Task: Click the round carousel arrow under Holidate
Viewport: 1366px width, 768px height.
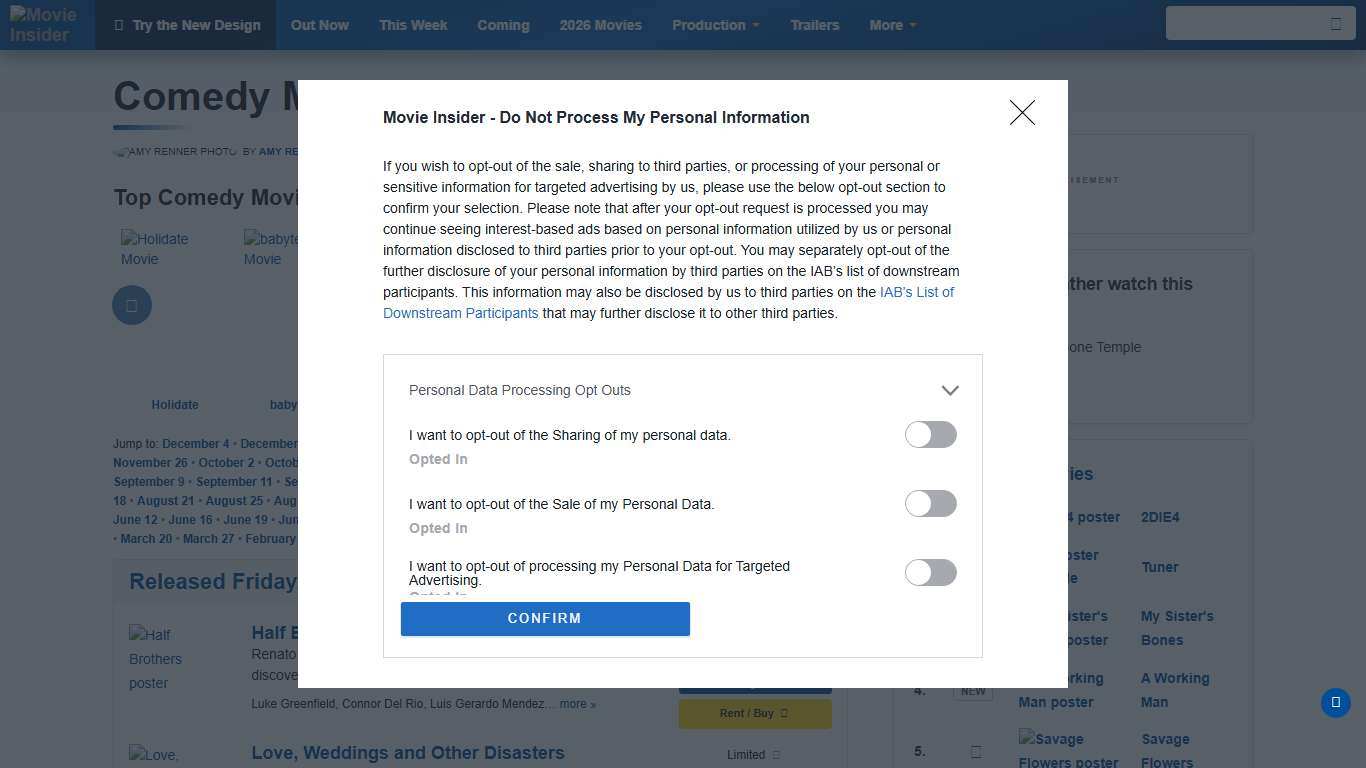Action: 132,305
